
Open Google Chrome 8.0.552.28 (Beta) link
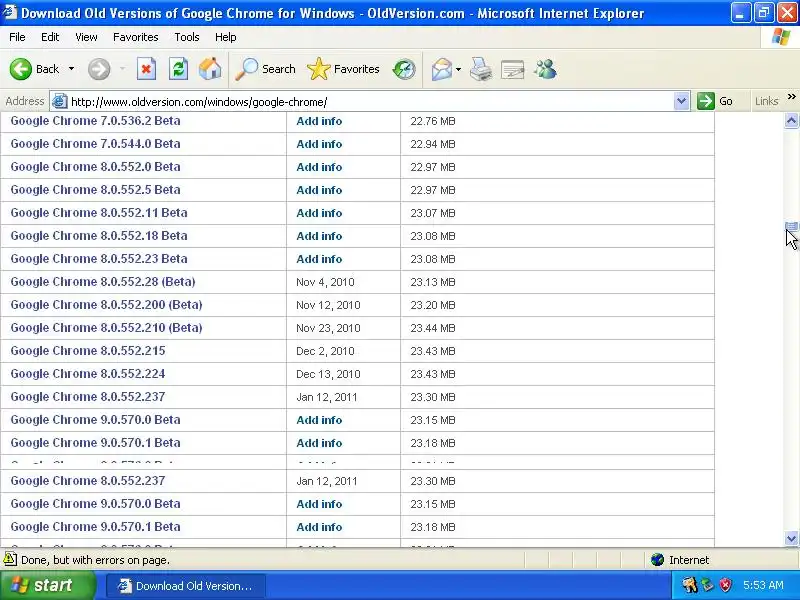coord(103,282)
